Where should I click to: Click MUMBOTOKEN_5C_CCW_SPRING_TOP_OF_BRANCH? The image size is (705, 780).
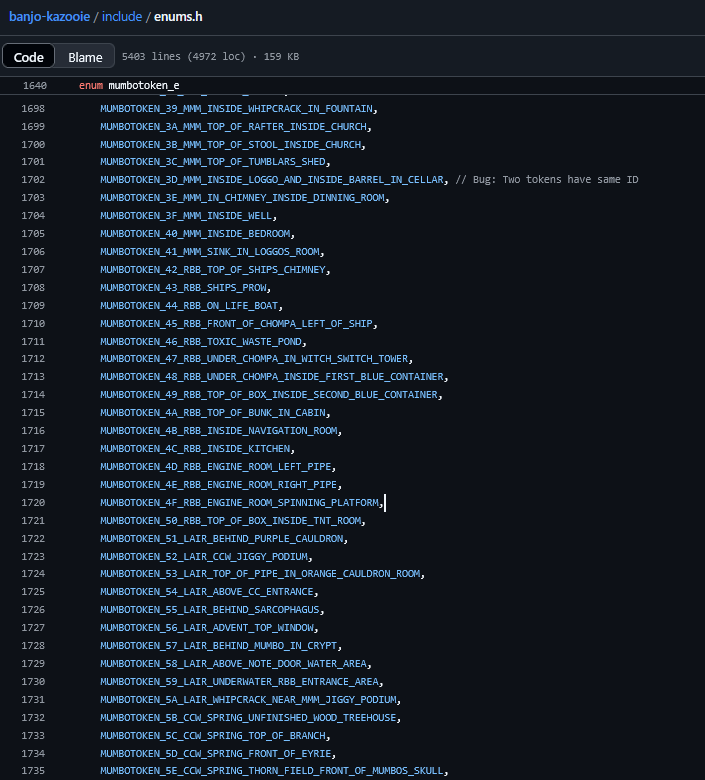213,736
